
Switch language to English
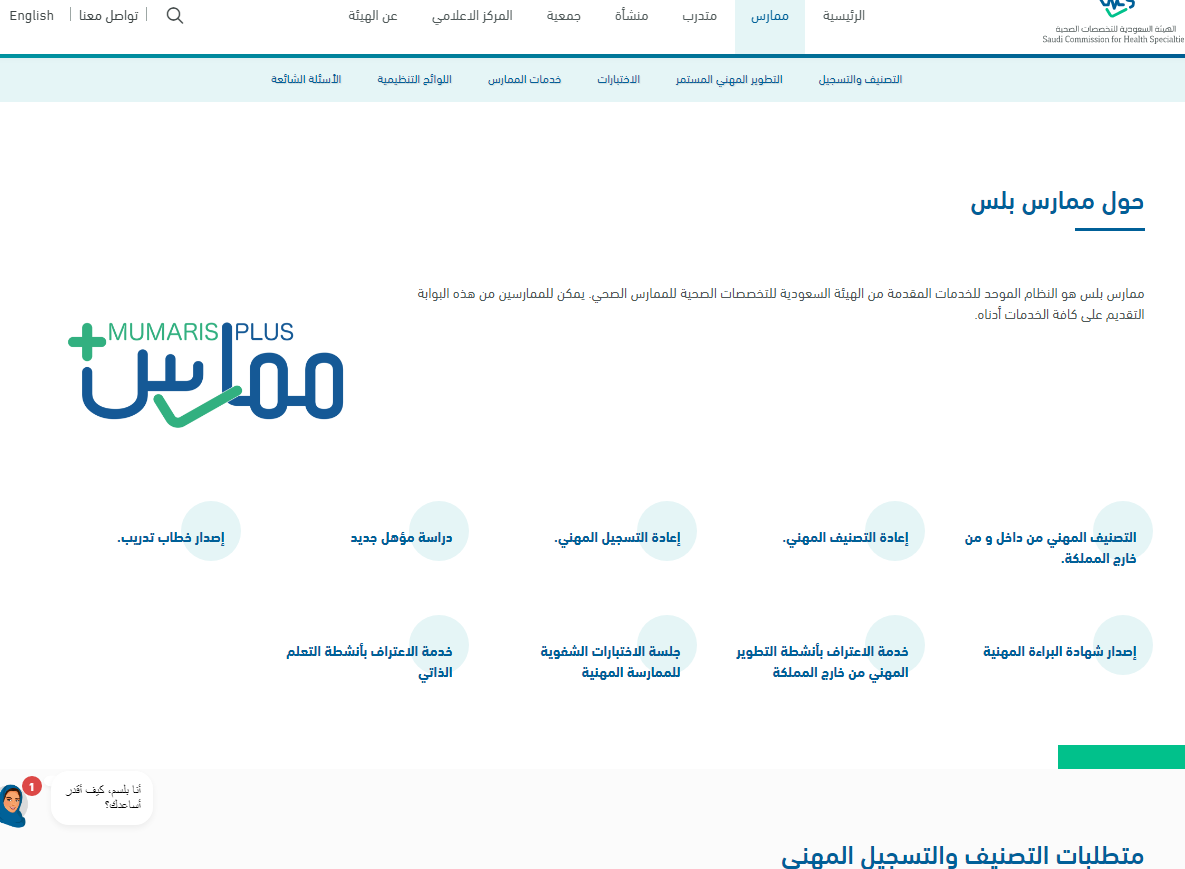tap(32, 16)
